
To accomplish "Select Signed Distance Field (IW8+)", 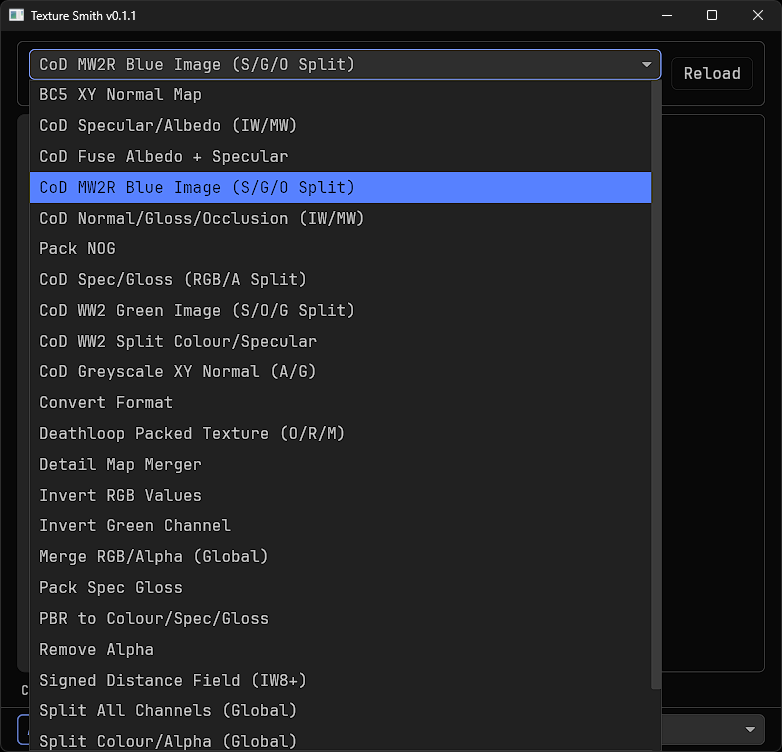I will point(341,681).
